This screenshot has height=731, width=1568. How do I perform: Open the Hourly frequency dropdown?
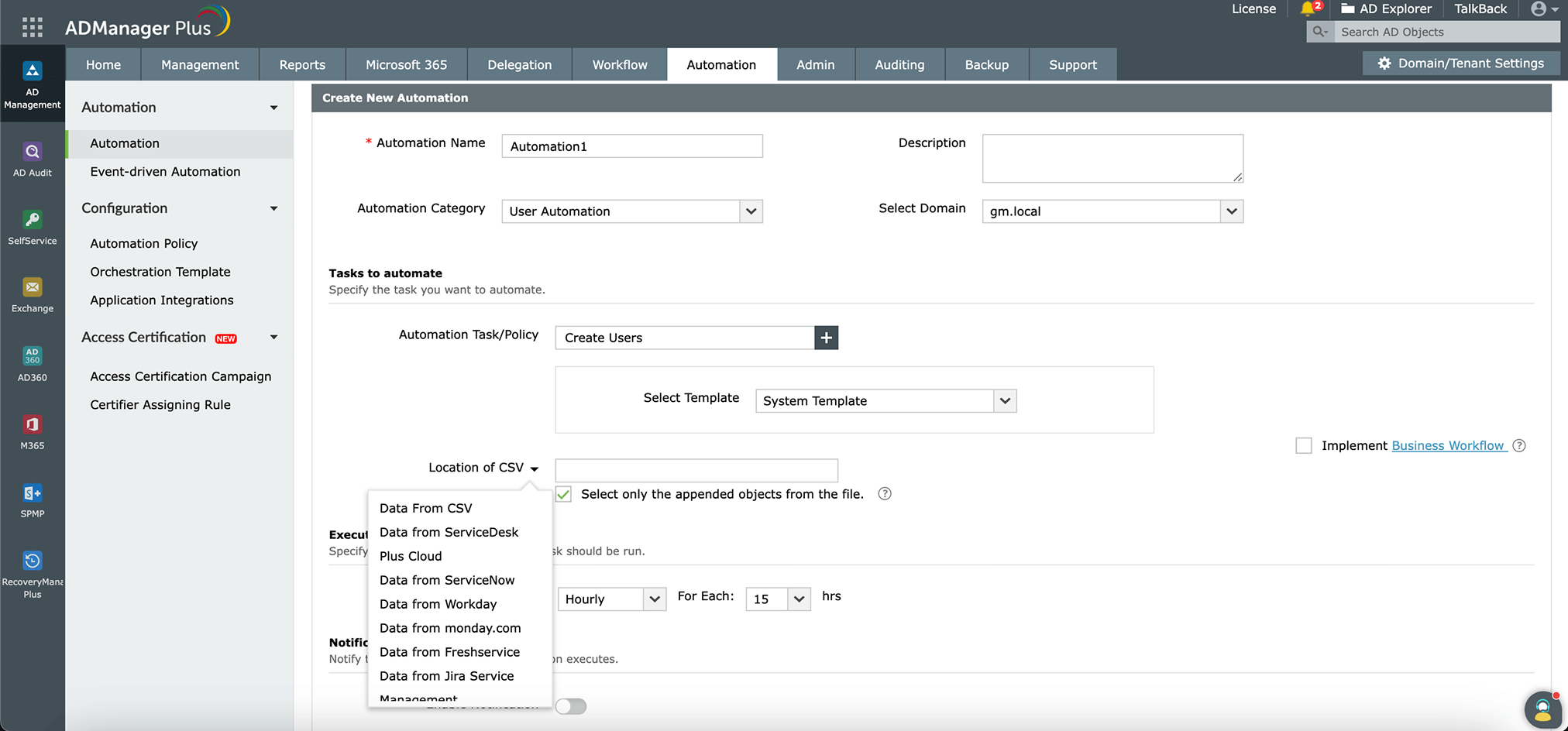point(611,599)
